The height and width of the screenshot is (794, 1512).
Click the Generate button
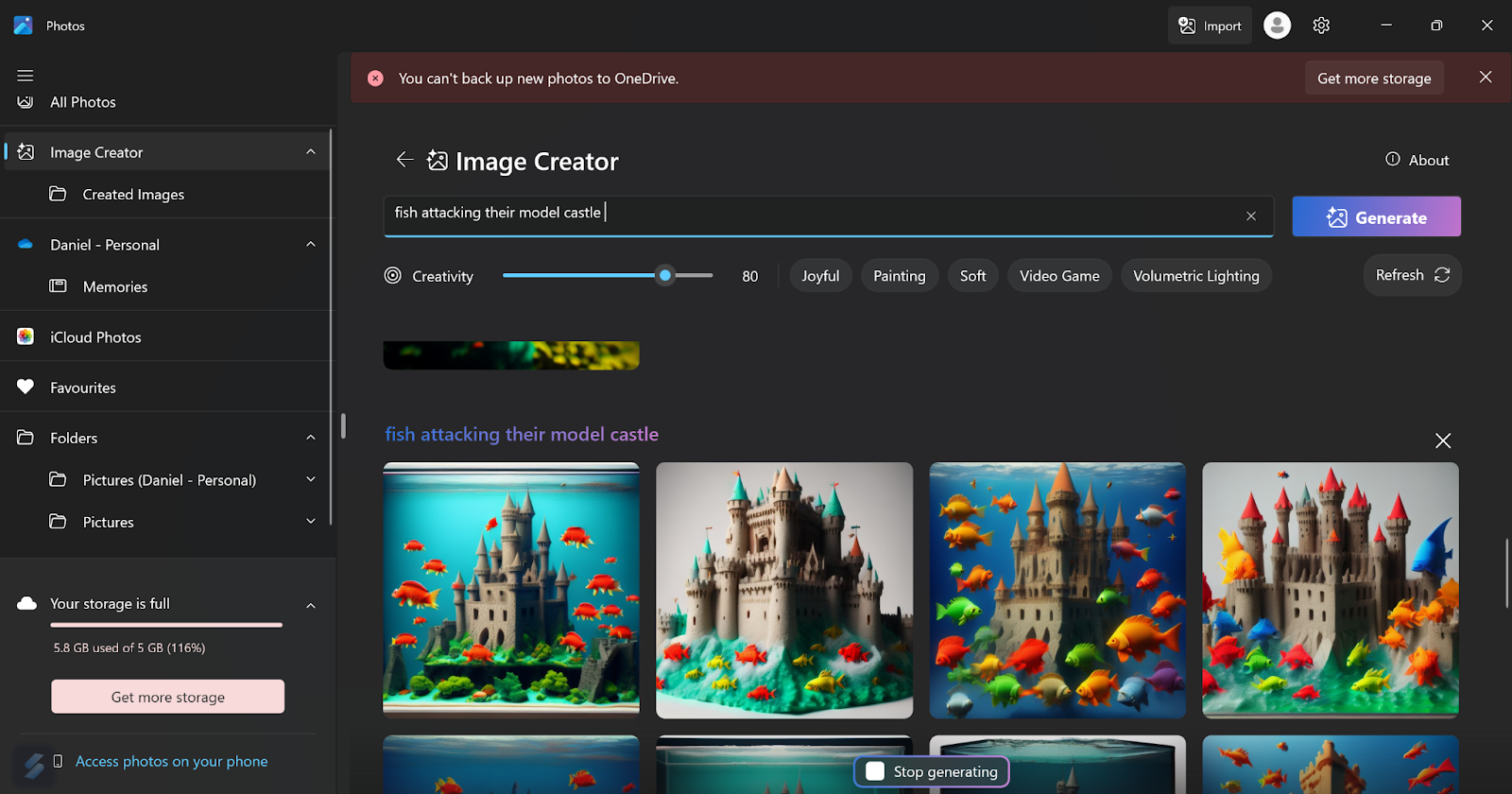[1376, 216]
